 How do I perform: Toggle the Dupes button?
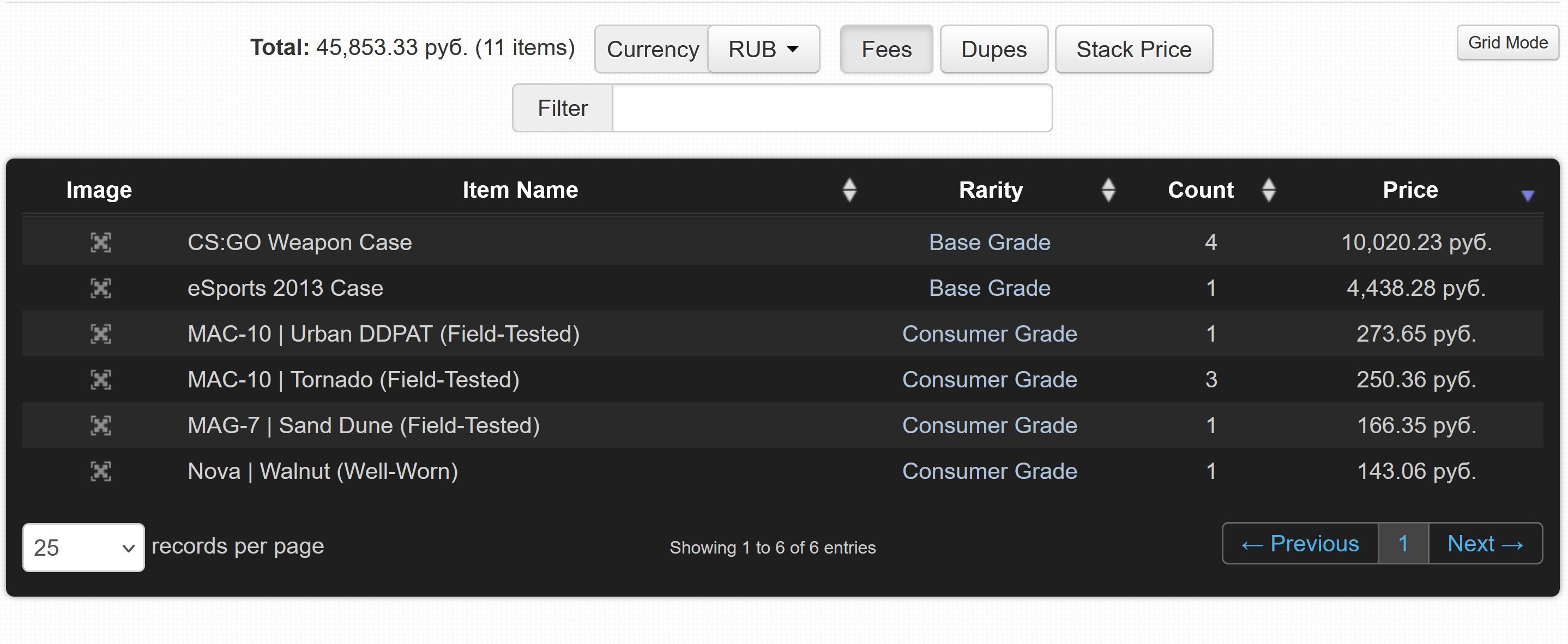(x=993, y=49)
